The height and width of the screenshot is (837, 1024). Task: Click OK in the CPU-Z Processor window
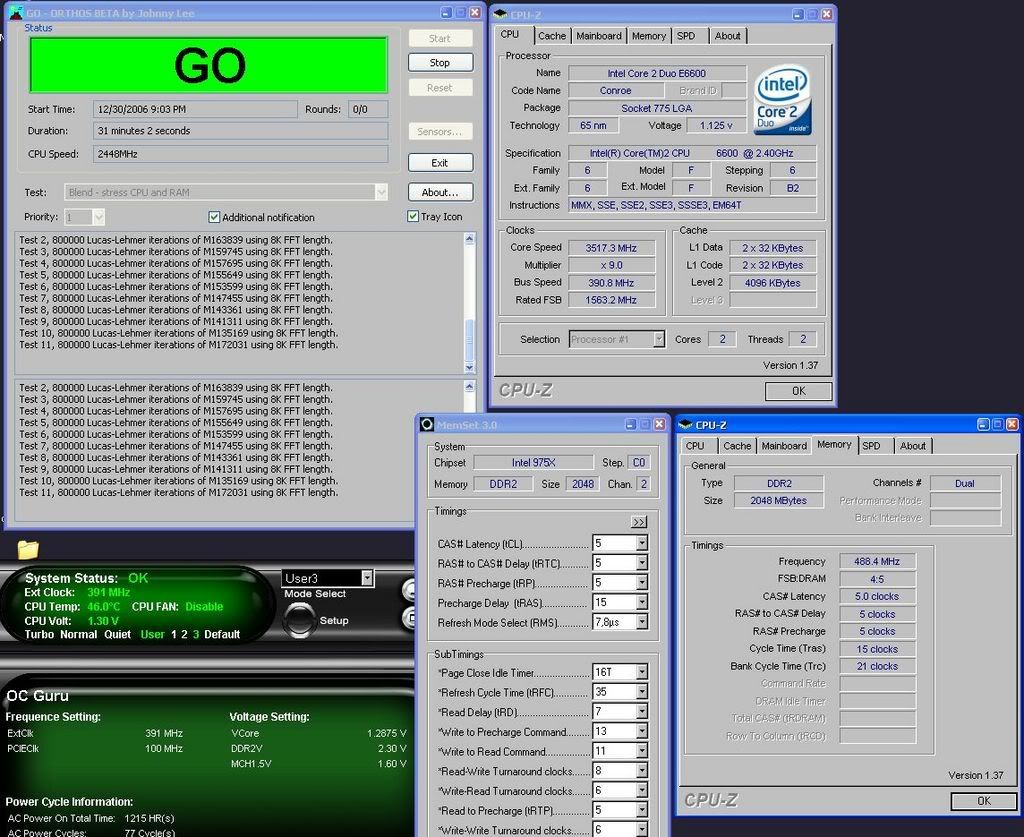[798, 390]
